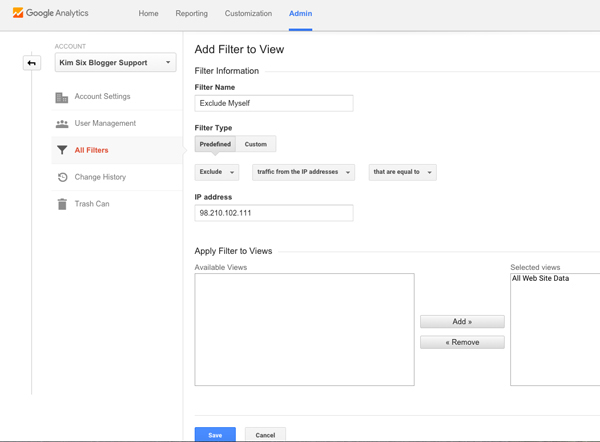The height and width of the screenshot is (442, 600).
Task: Click the « Remove button
Action: pos(462,342)
